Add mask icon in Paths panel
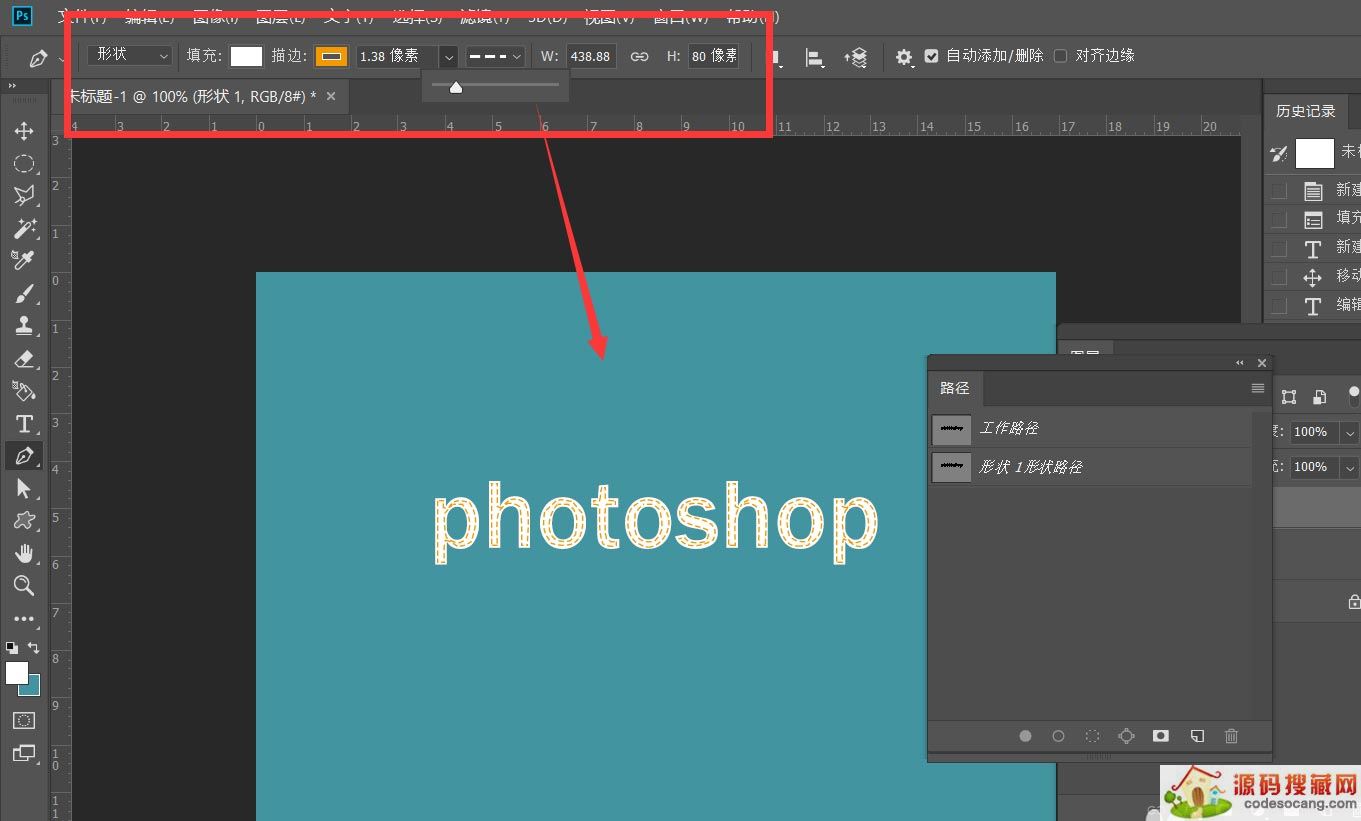The image size is (1361, 821). [1160, 736]
